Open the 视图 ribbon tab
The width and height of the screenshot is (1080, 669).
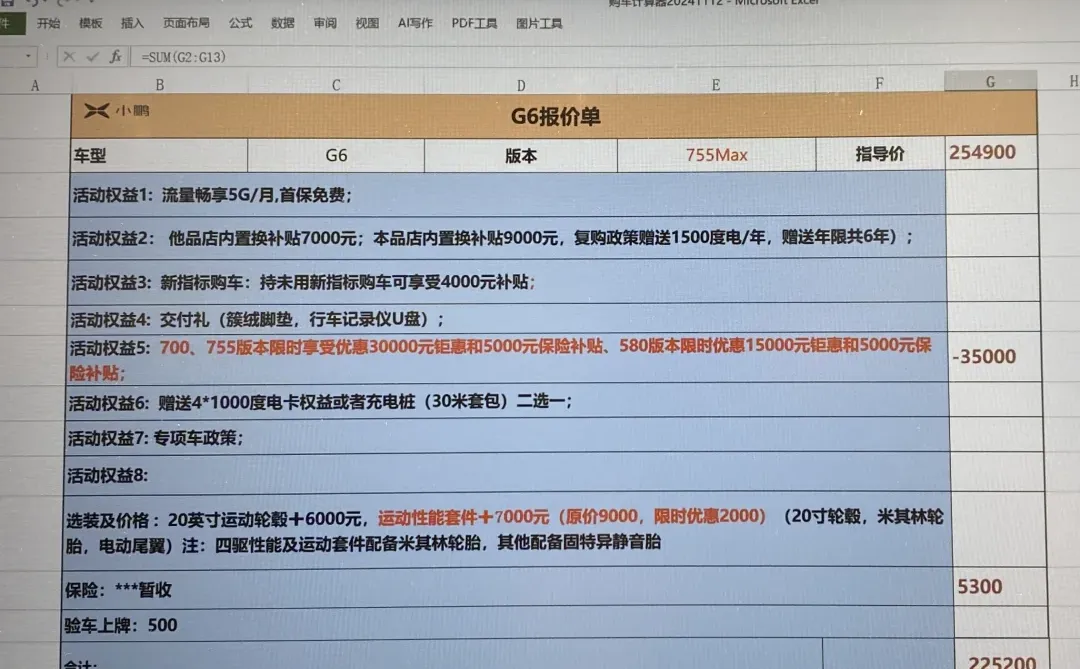pyautogui.click(x=366, y=22)
